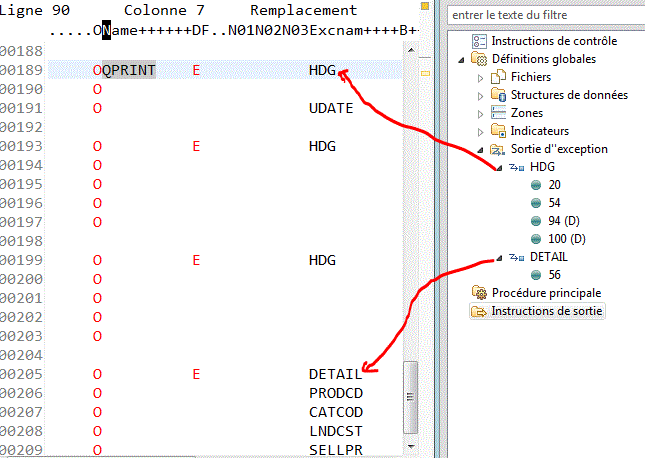The image size is (645, 458).
Task: Click the Zones icon in outline
Action: click(498, 113)
